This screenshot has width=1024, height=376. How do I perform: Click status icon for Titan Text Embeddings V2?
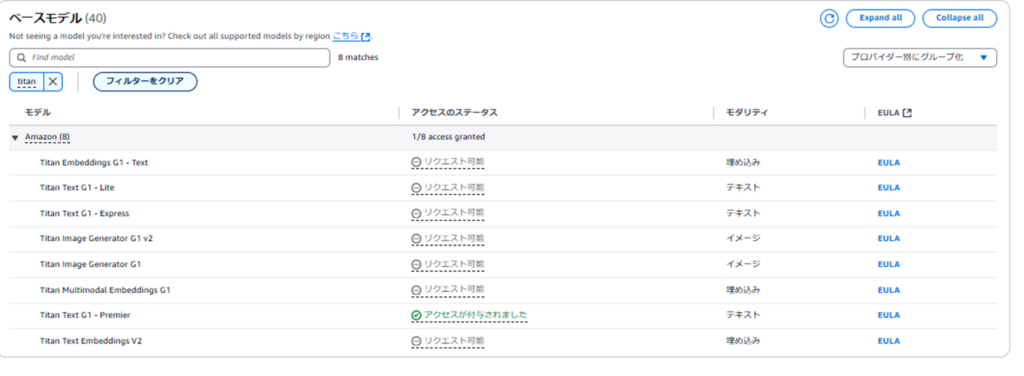(416, 341)
